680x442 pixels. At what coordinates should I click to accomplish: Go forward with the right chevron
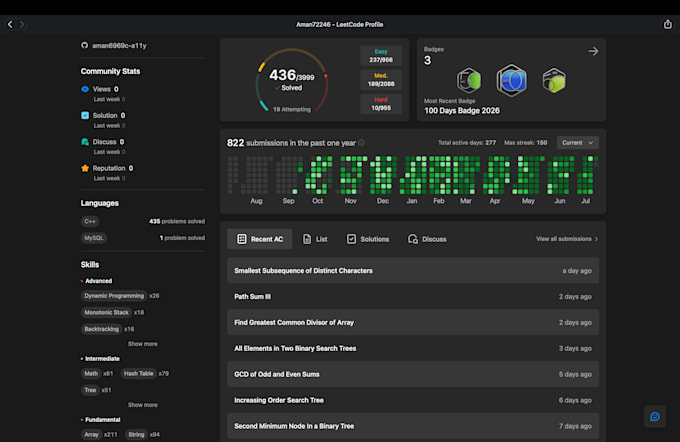point(22,24)
